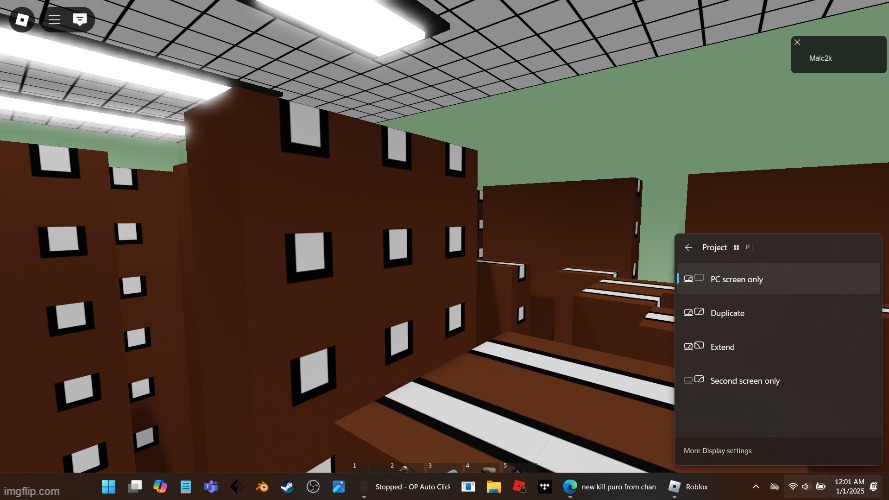Switch to Stopped - OP Auto Click window
The width and height of the screenshot is (889, 500).
[x=404, y=486]
